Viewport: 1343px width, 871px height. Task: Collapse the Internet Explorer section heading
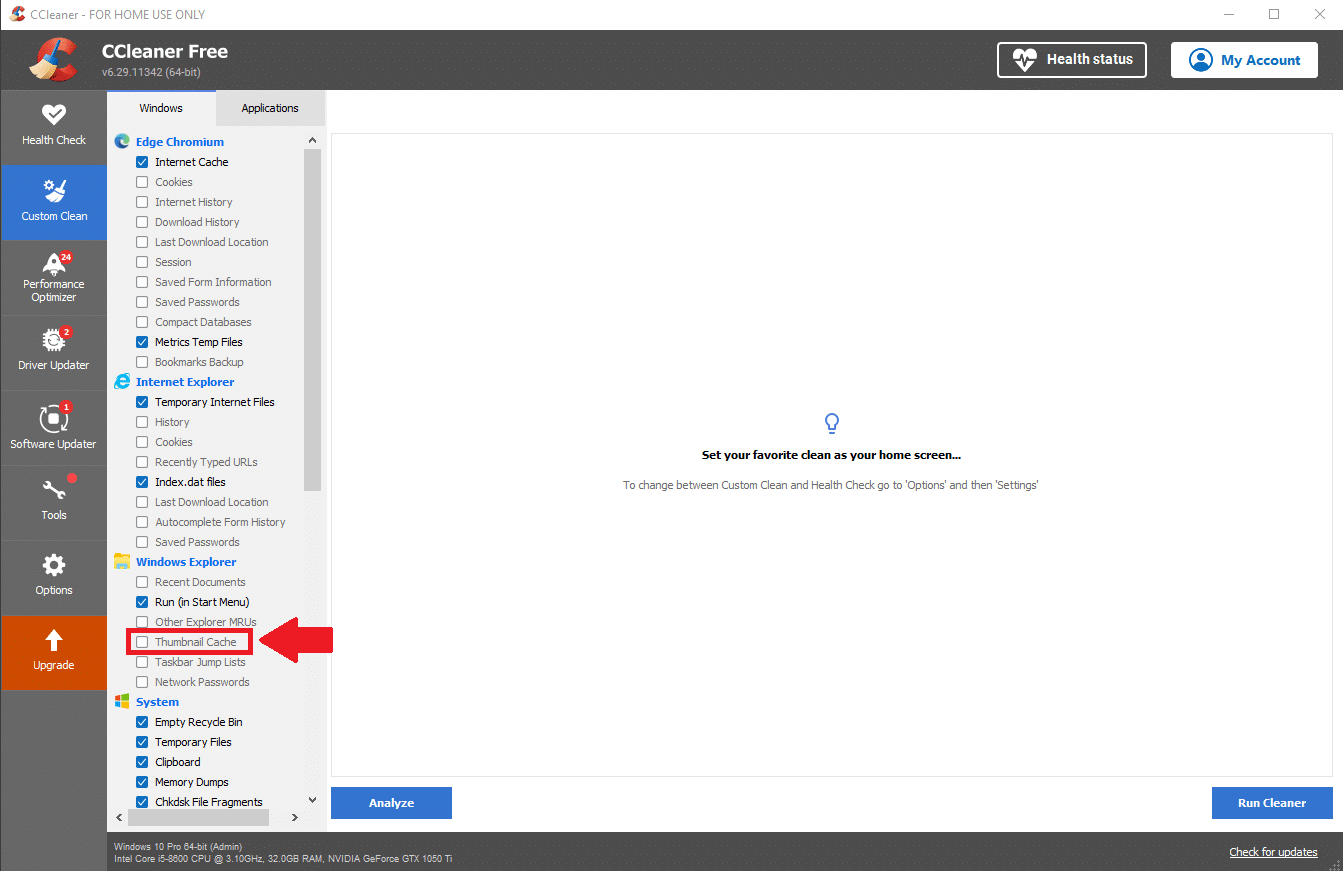point(185,382)
